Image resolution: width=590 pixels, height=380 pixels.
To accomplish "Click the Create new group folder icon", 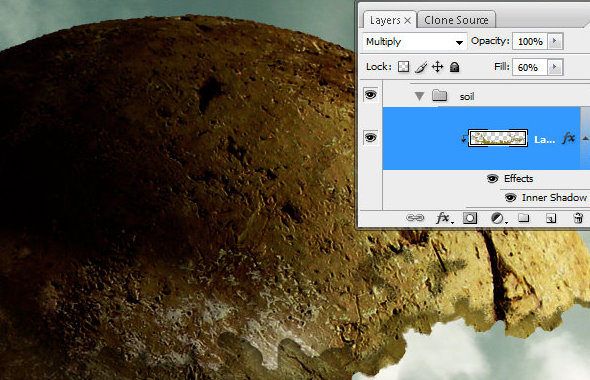I will (x=523, y=218).
